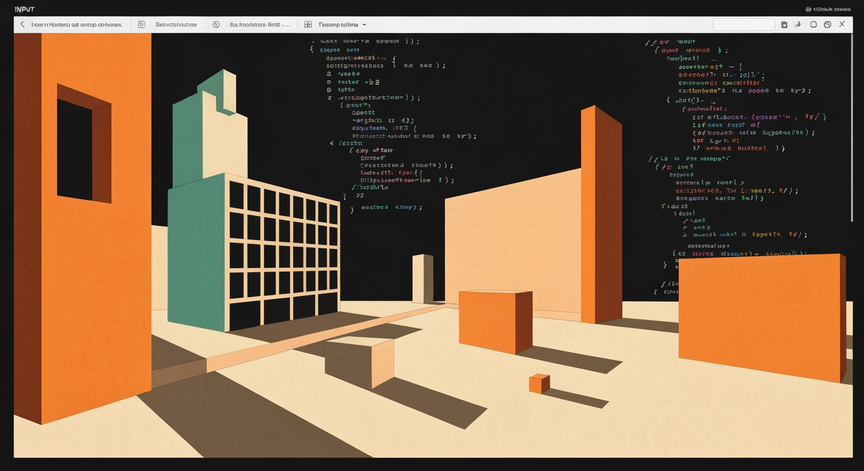Switch to the second tab beside the document icon

tap(176, 24)
